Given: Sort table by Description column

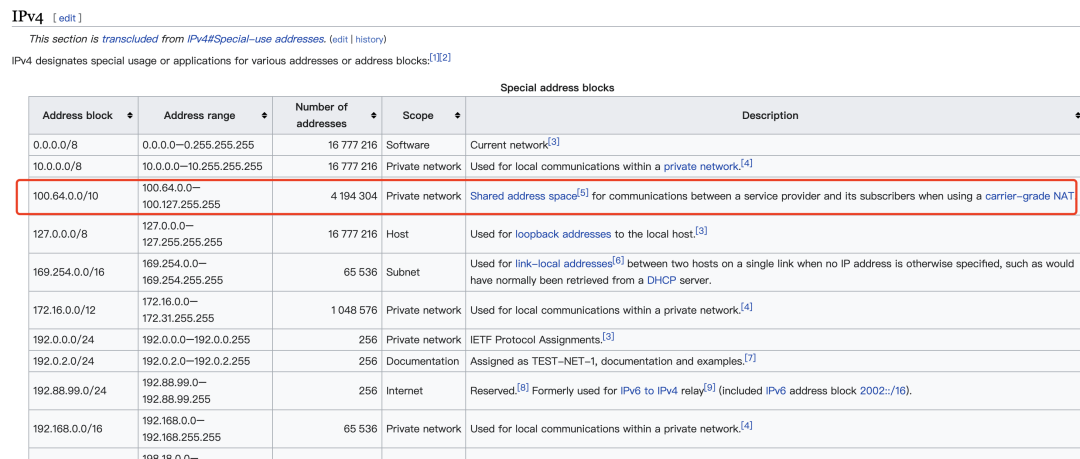Looking at the screenshot, I should click(x=1076, y=116).
